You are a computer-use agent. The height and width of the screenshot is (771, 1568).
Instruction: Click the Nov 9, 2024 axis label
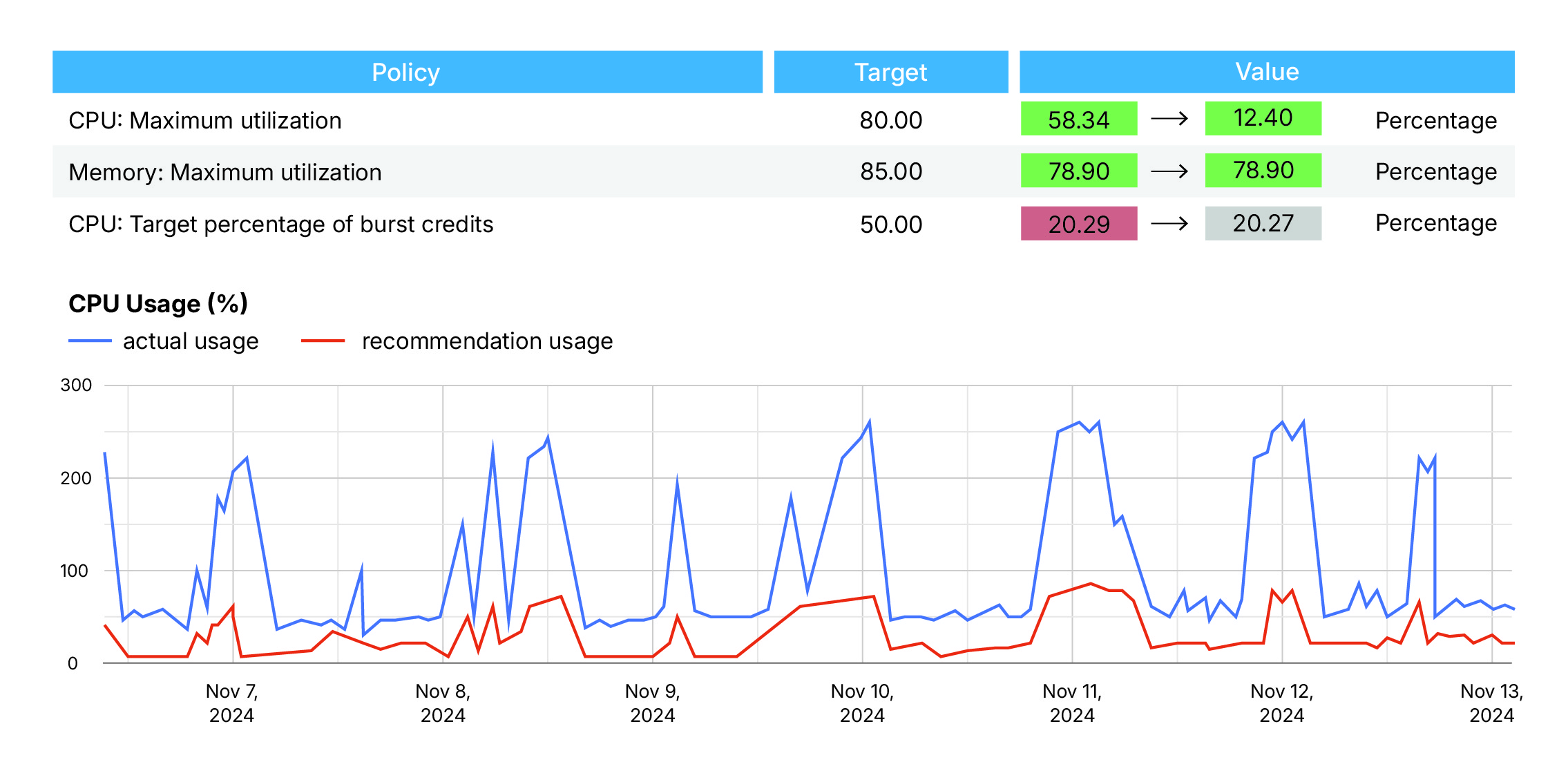(x=653, y=703)
